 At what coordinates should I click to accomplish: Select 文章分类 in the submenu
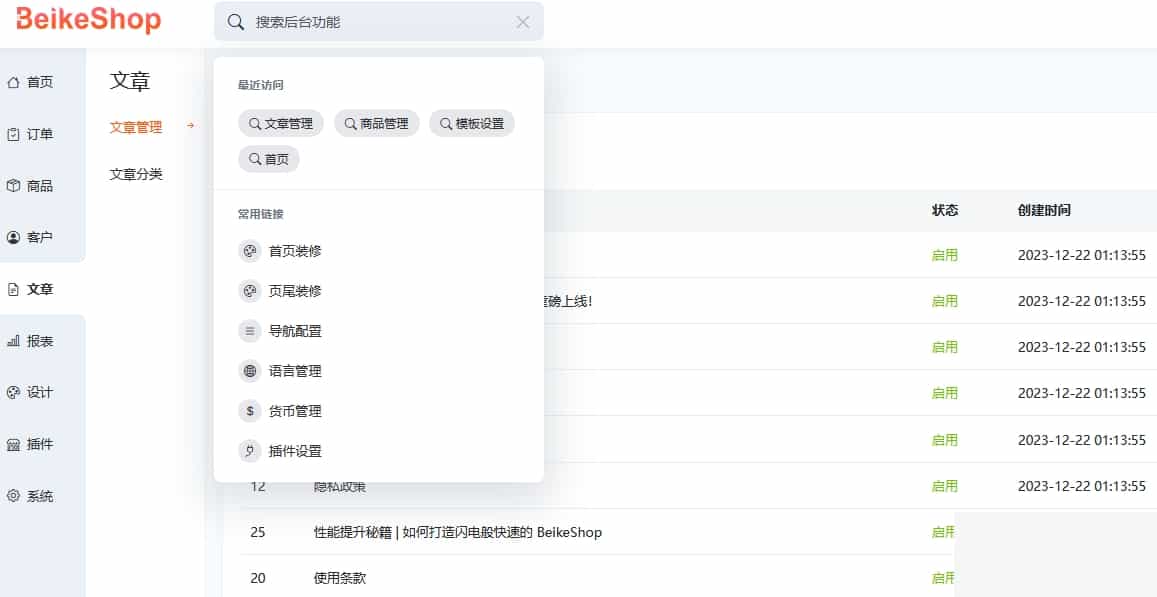click(136, 174)
